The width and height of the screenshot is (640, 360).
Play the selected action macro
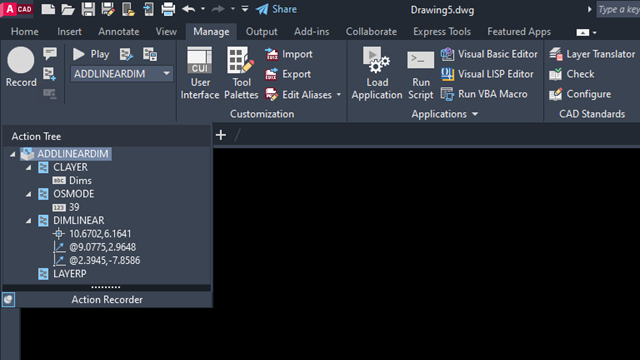click(91, 54)
